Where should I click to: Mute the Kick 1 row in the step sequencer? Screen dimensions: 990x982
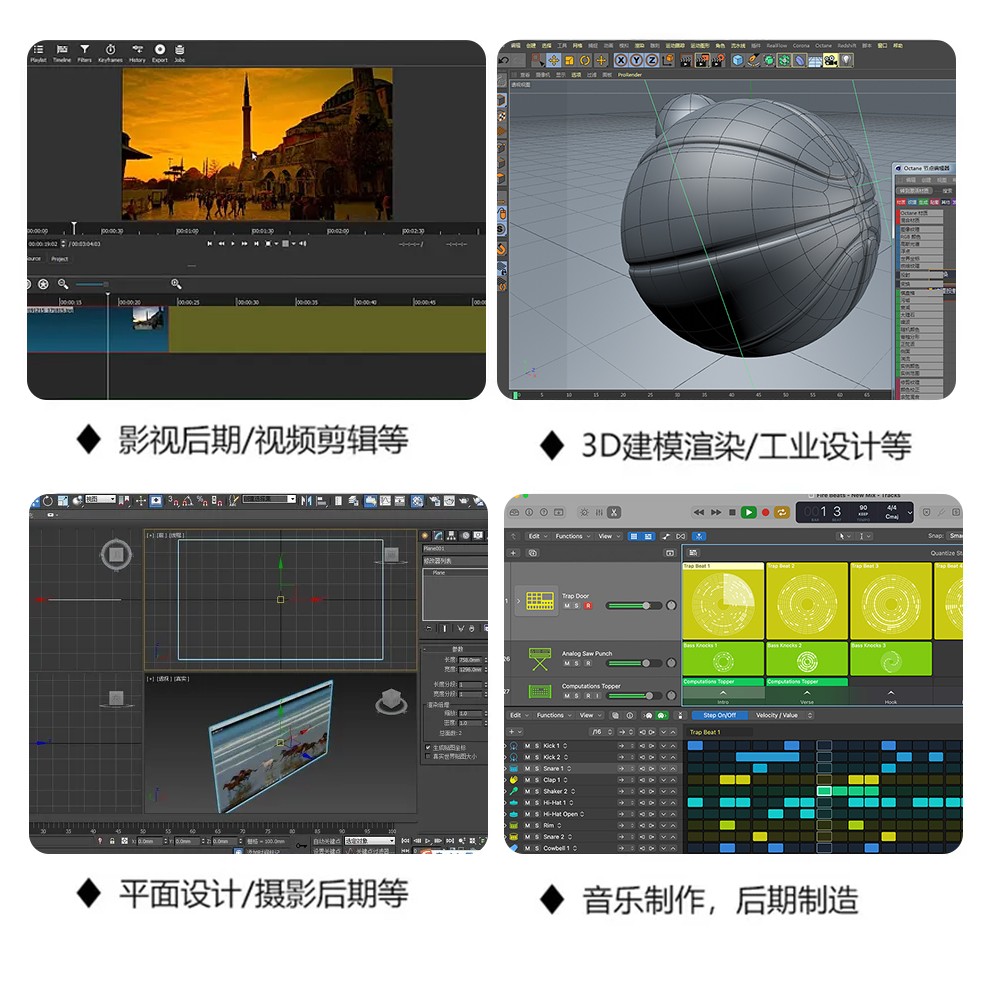coord(527,746)
